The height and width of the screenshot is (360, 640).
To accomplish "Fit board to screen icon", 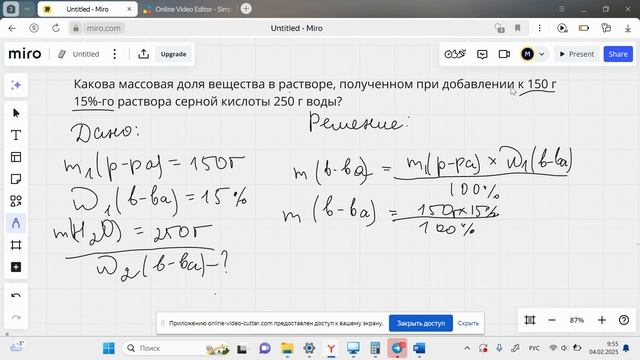I will pyautogui.click(x=530, y=320).
